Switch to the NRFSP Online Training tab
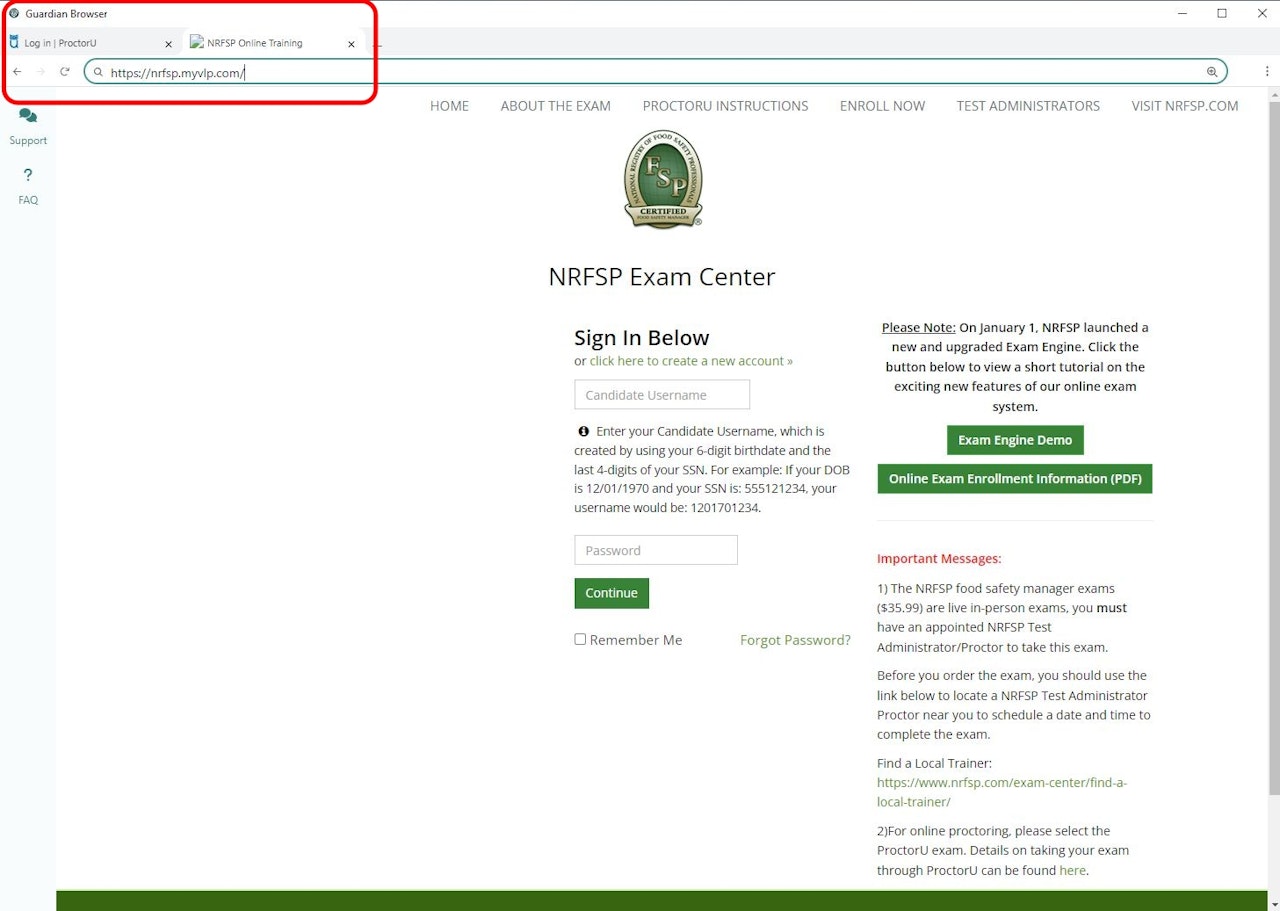The image size is (1280, 911). [x=274, y=43]
